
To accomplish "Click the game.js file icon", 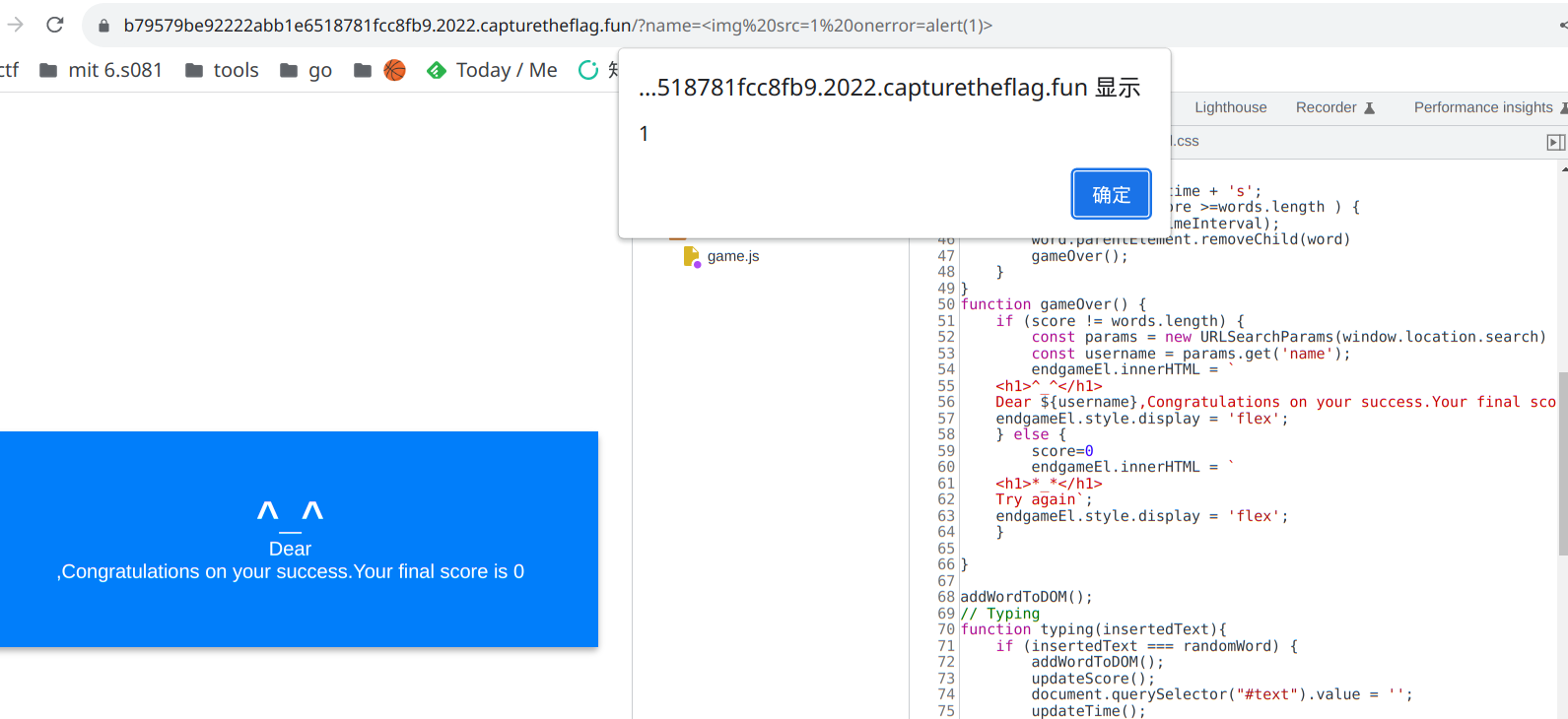I will [x=692, y=256].
